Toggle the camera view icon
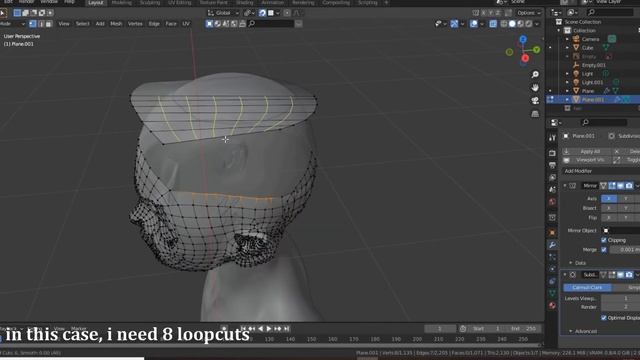The width and height of the screenshot is (640, 360). 535,101
